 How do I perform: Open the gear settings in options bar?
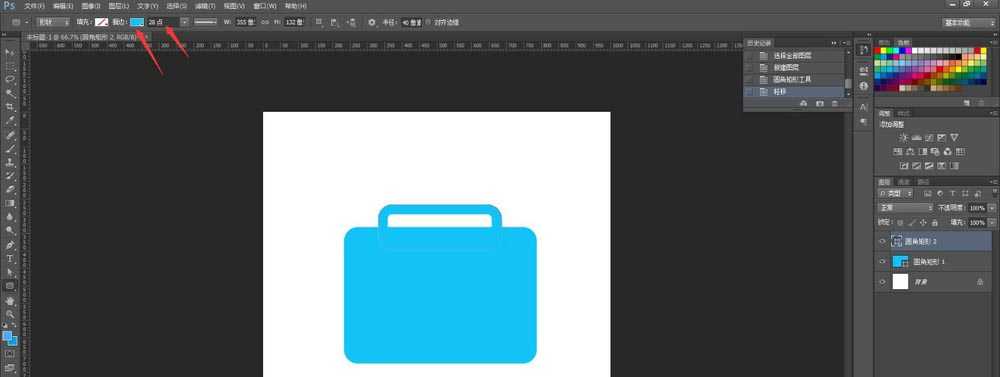(372, 22)
